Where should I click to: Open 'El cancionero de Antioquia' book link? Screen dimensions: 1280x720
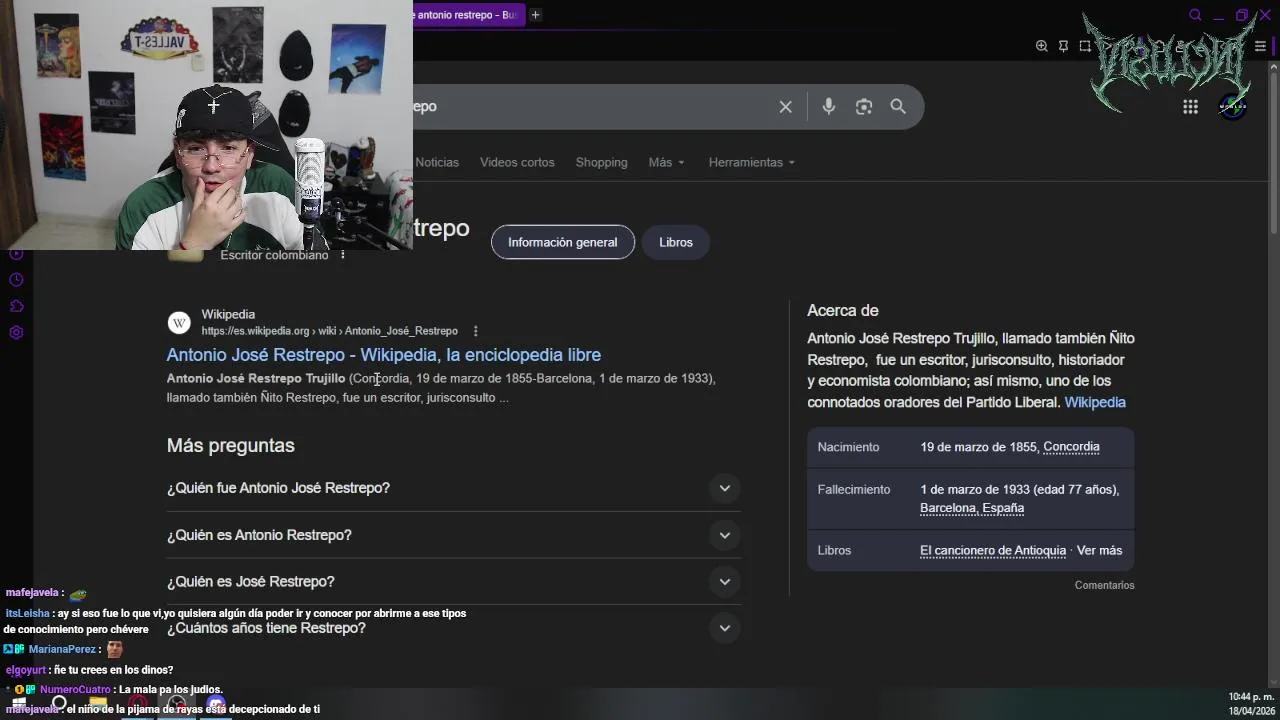[993, 550]
